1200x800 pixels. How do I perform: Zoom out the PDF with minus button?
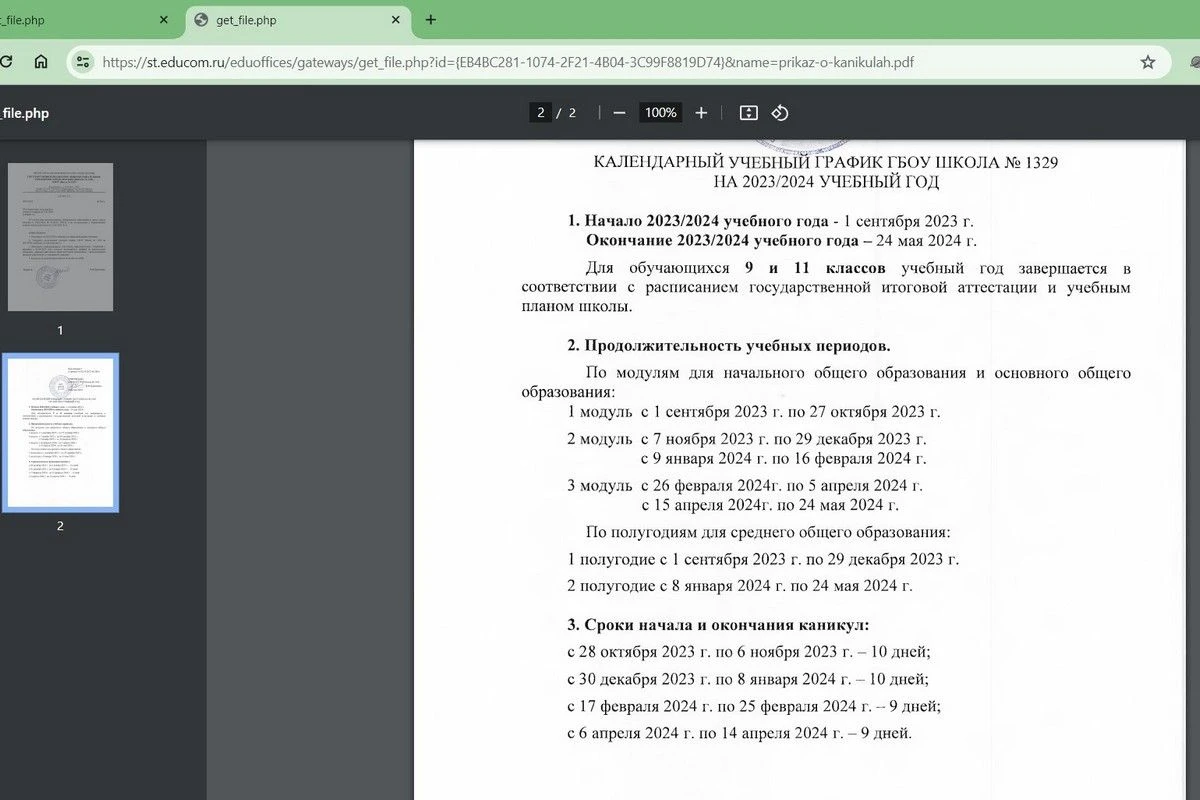619,113
